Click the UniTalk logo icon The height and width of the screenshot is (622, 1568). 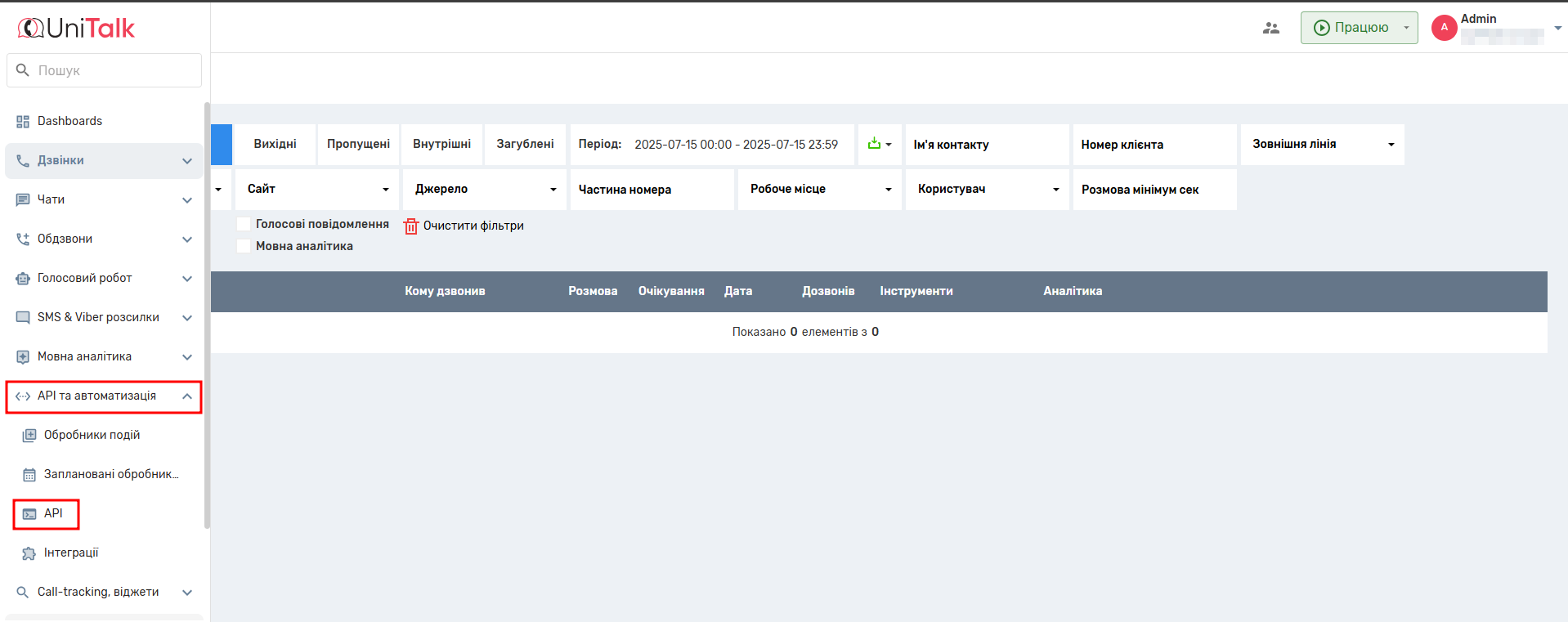click(x=30, y=29)
